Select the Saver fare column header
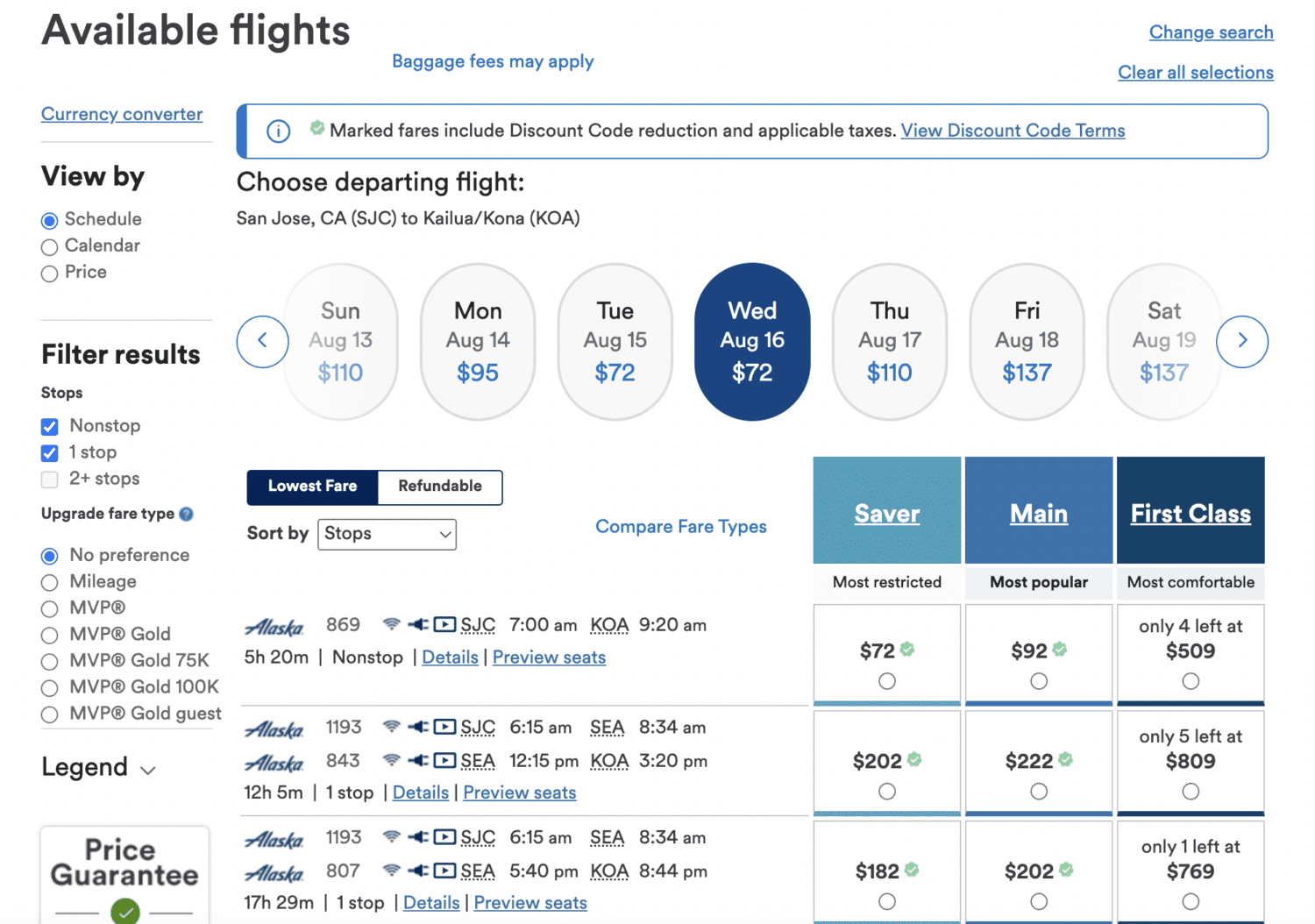Viewport: 1315px width, 924px height. pyautogui.click(x=886, y=513)
